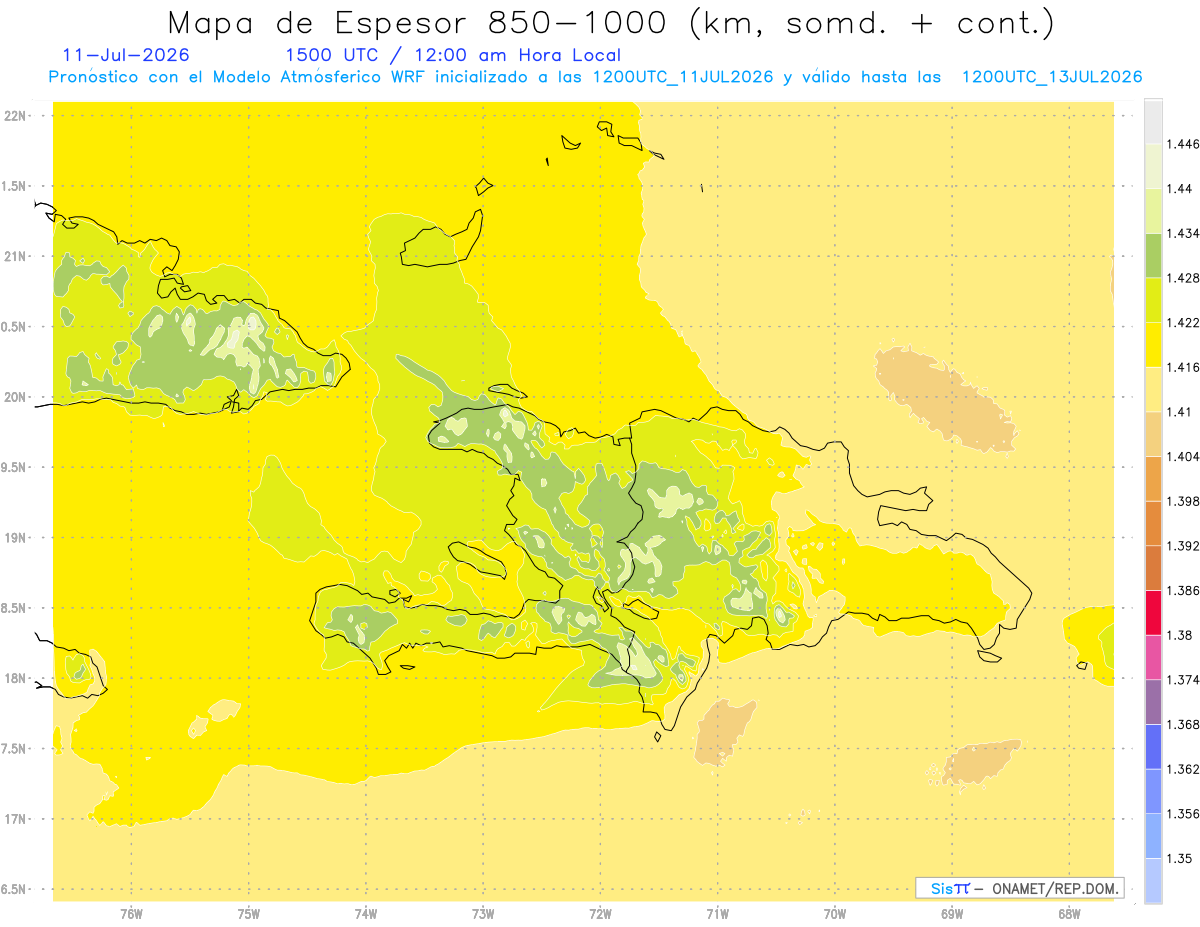Pick the tan legend swatch between 1.404 and 1.41

pyautogui.click(x=1153, y=434)
